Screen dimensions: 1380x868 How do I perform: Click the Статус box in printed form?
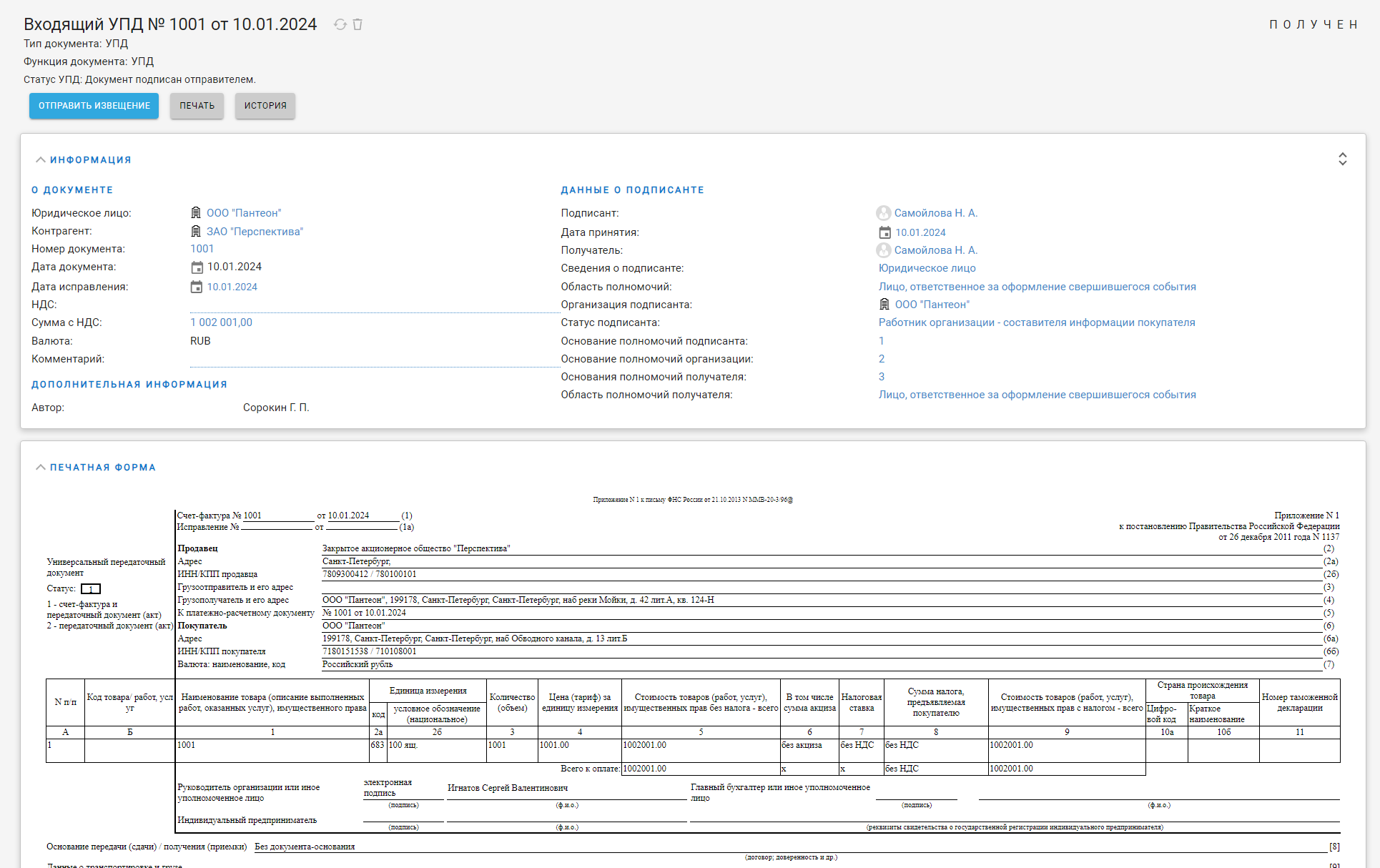point(91,589)
